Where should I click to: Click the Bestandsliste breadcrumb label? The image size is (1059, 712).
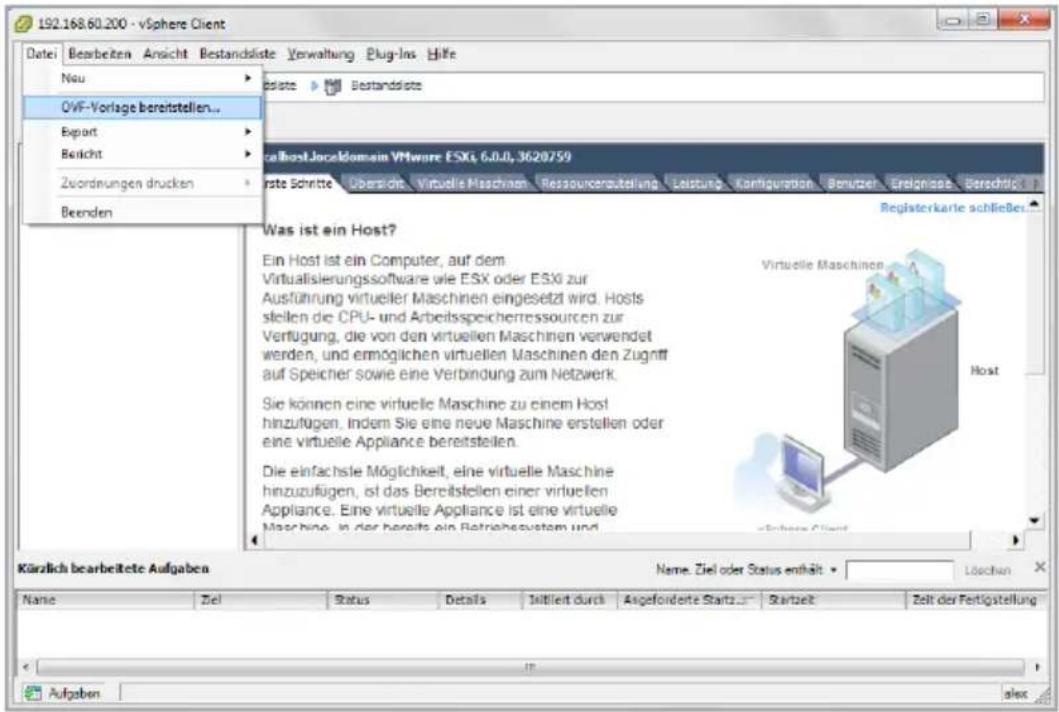386,86
